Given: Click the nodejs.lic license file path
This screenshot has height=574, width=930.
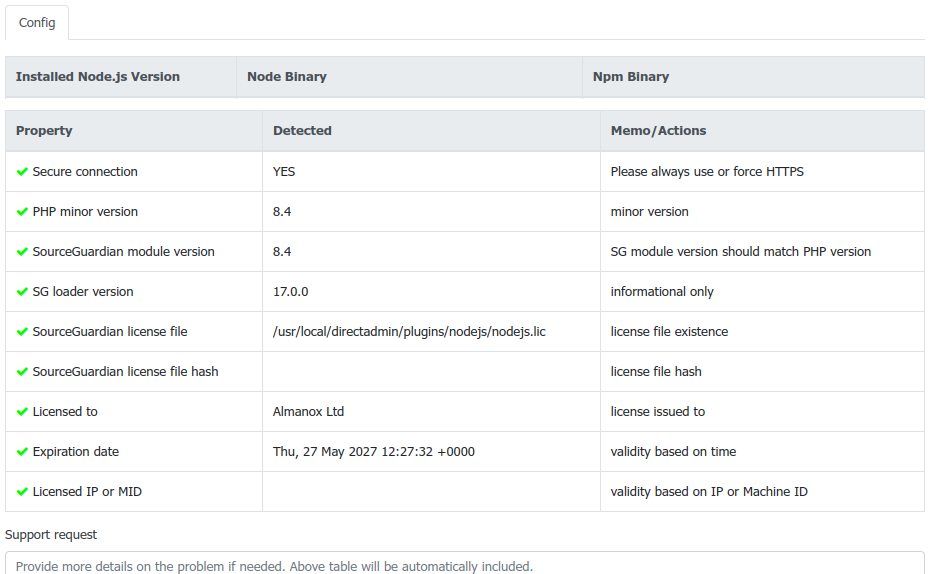Looking at the screenshot, I should pyautogui.click(x=409, y=332).
